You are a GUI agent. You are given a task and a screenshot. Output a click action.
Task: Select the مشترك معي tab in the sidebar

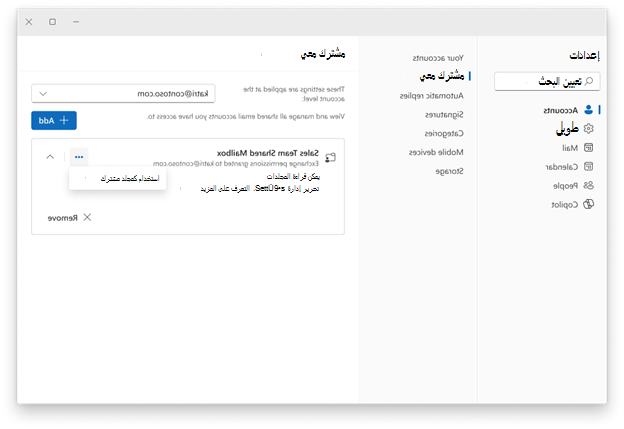(x=442, y=76)
